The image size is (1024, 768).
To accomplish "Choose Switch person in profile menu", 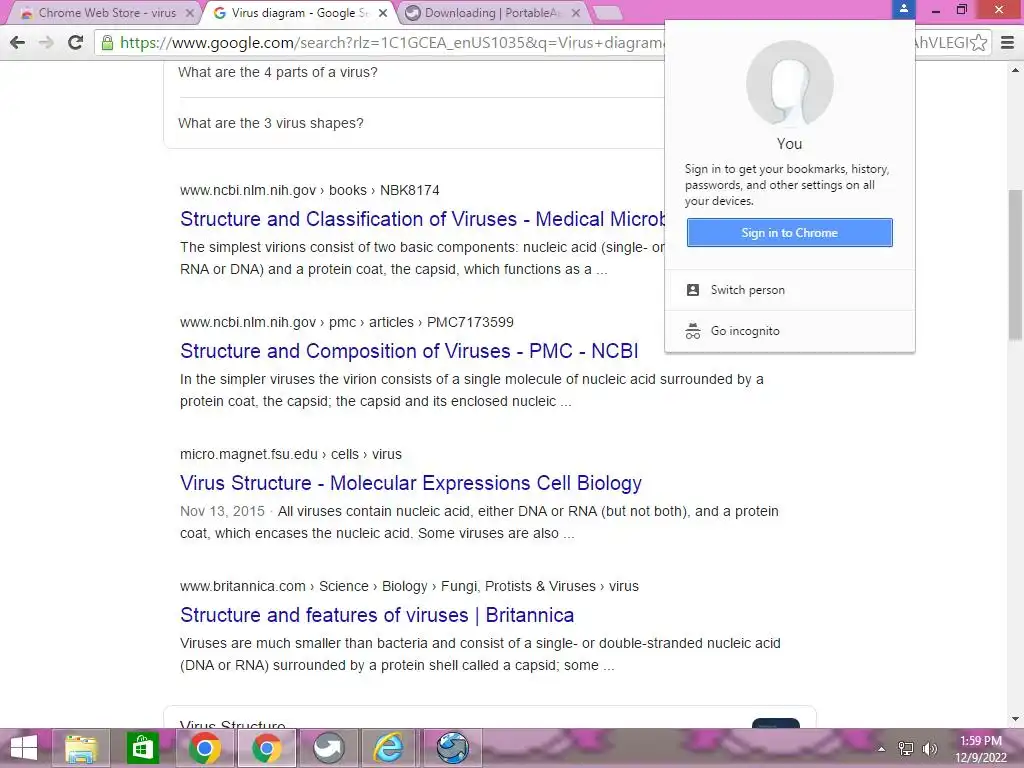I will coord(790,290).
